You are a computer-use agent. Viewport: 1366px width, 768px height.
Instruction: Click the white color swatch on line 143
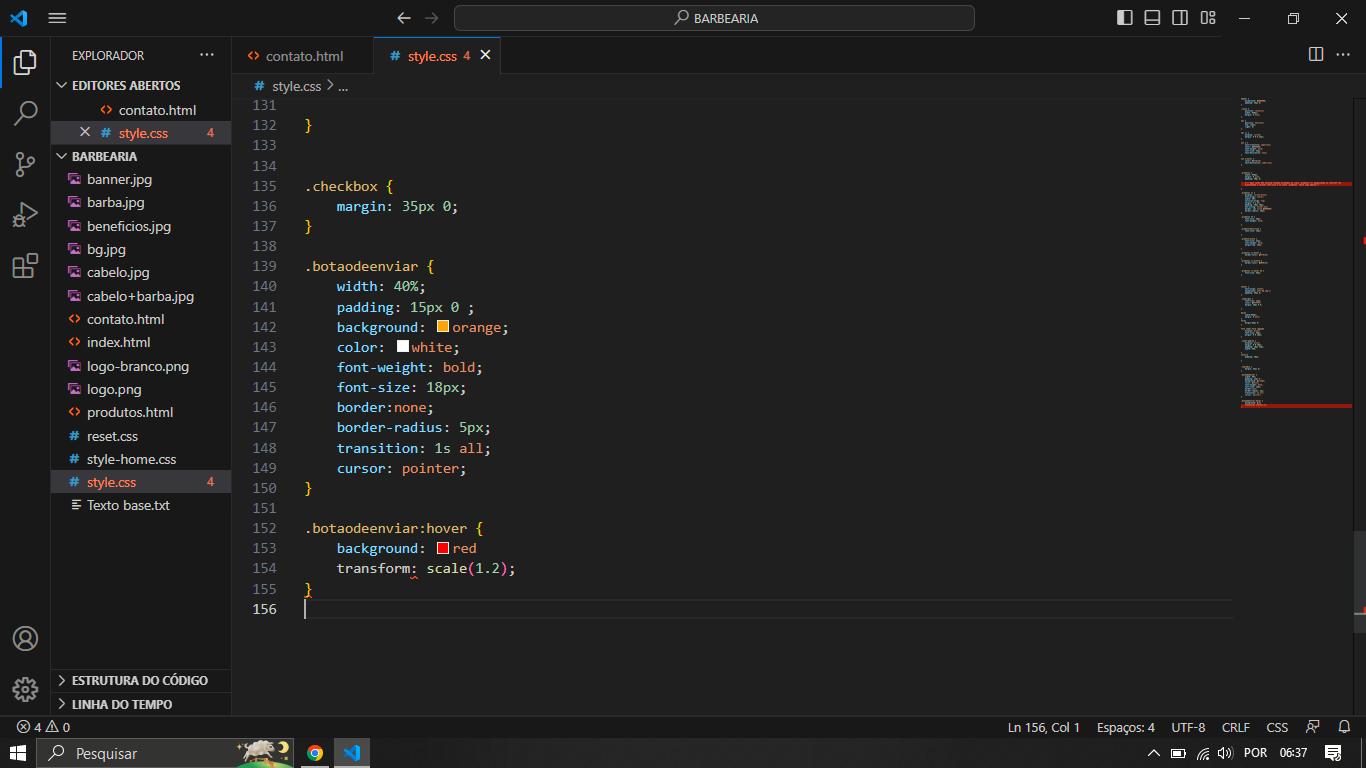click(x=403, y=347)
